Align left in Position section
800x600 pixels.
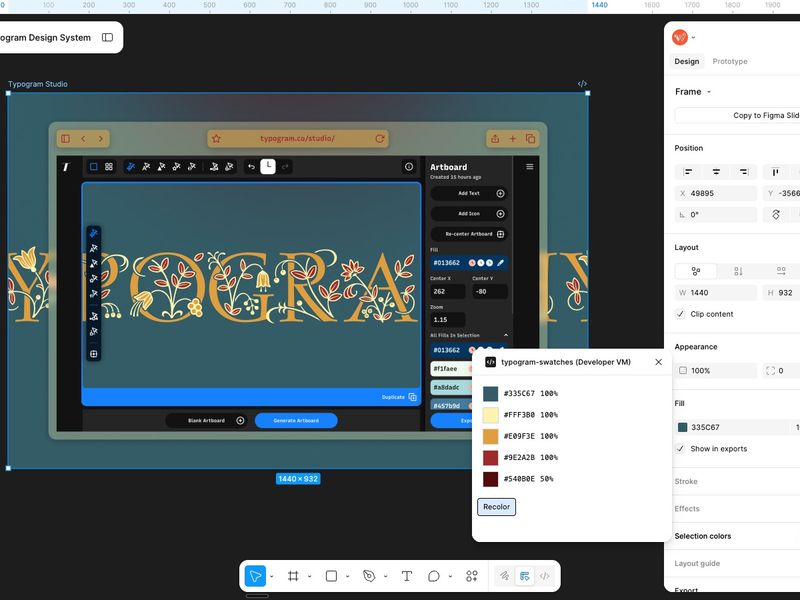pyautogui.click(x=688, y=172)
